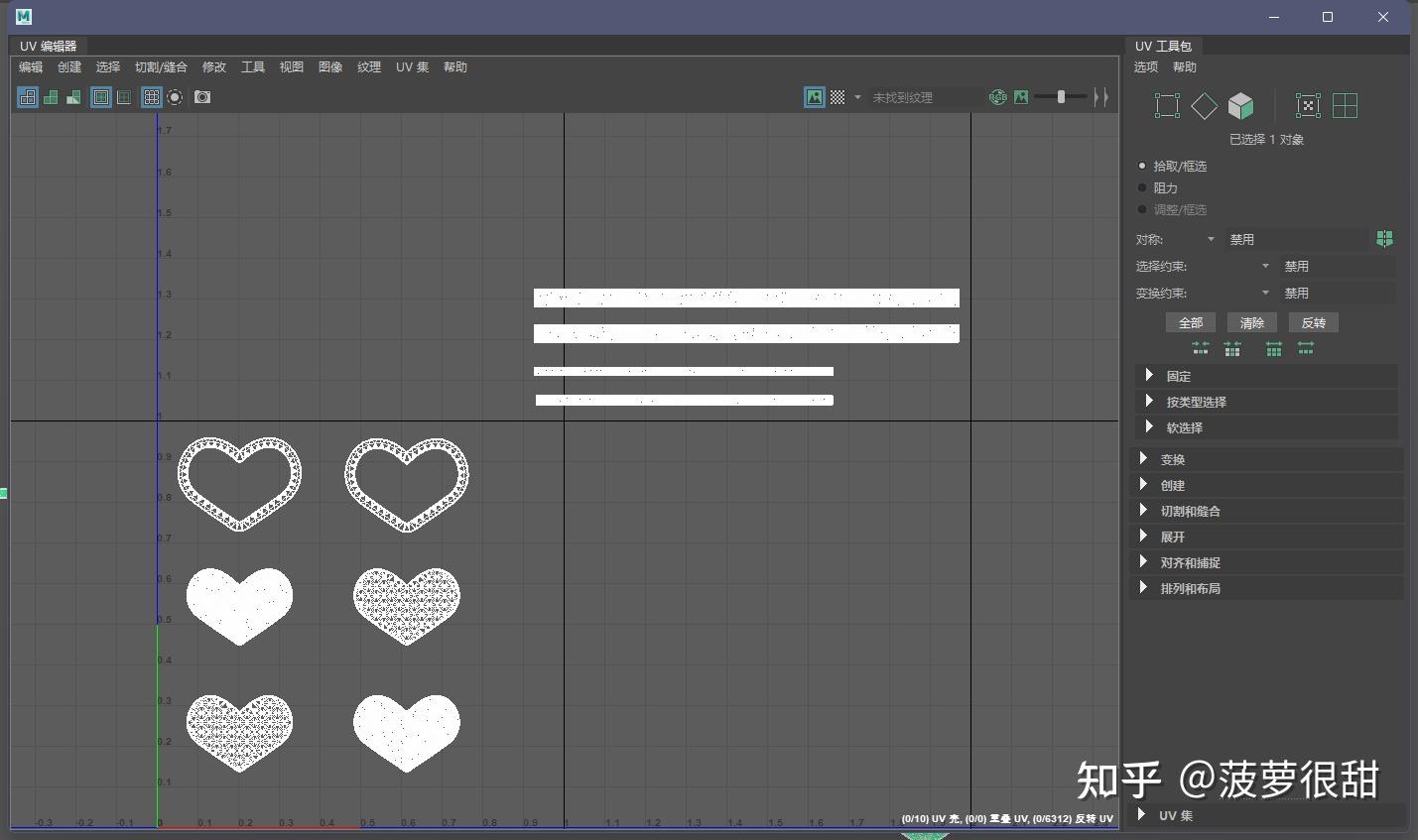Toggle the display image button left of checkerboard
1418x840 pixels.
tap(815, 97)
